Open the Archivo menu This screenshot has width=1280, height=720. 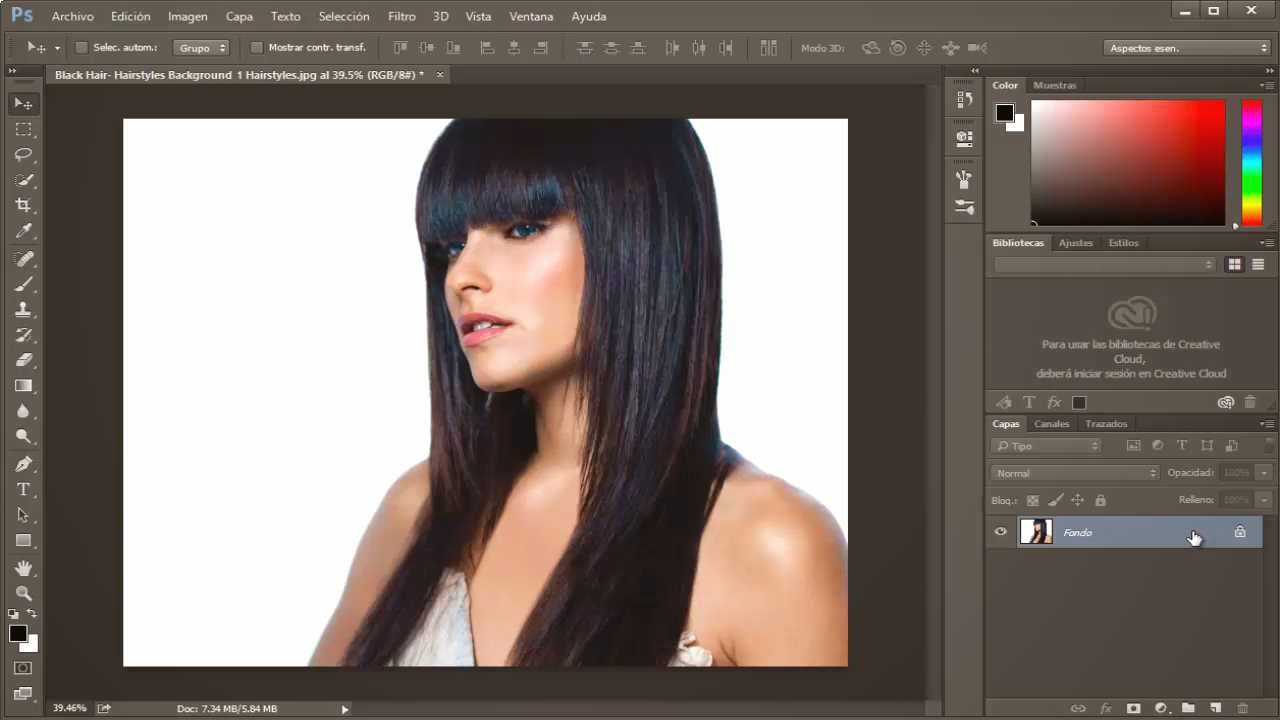pos(72,16)
